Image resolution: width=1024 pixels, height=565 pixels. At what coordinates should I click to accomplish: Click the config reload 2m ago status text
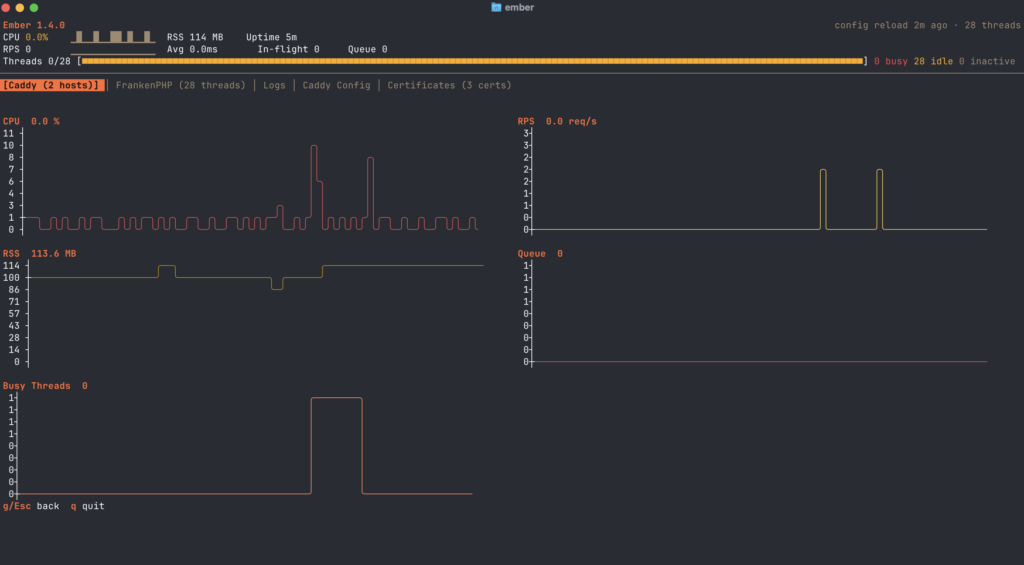891,25
